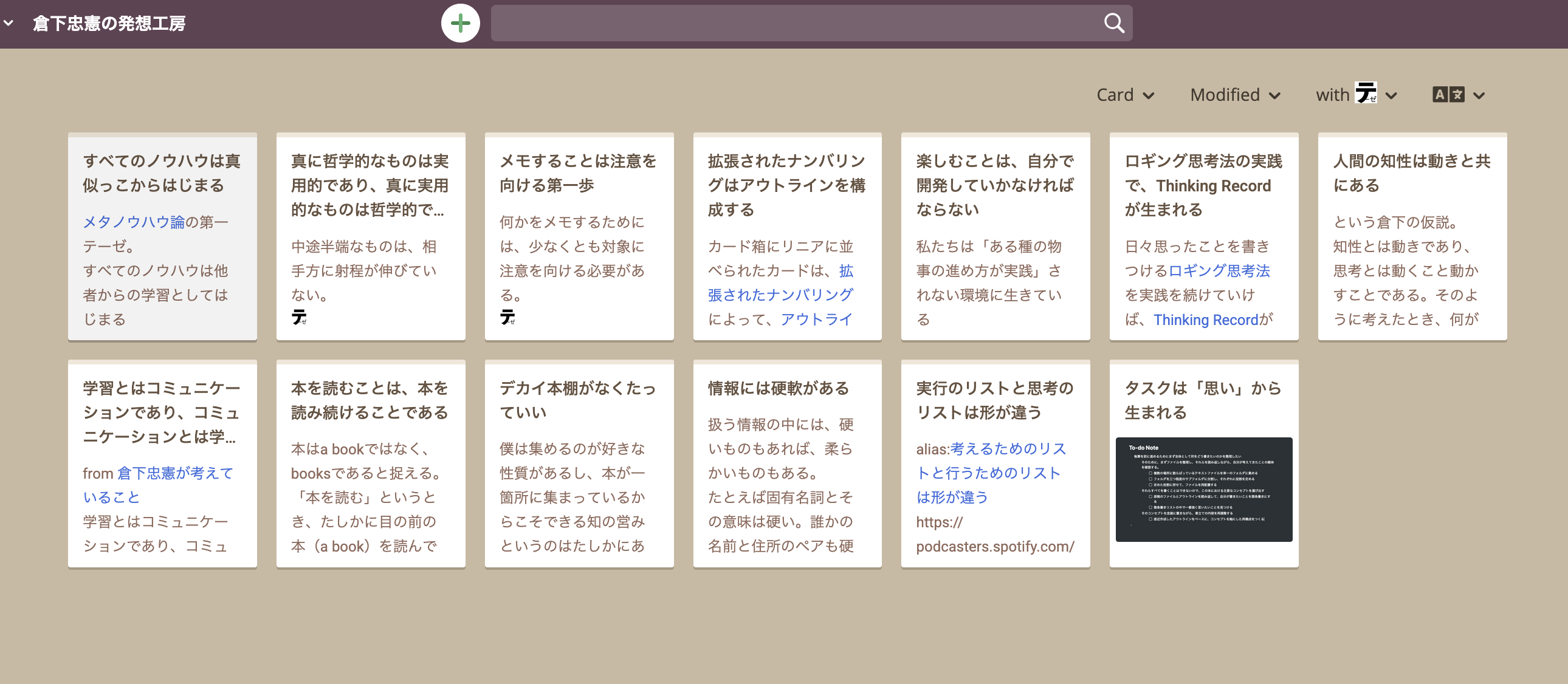This screenshot has width=1568, height=684.
Task: Open the 'with テ' filter dropdown
Action: 1356,95
